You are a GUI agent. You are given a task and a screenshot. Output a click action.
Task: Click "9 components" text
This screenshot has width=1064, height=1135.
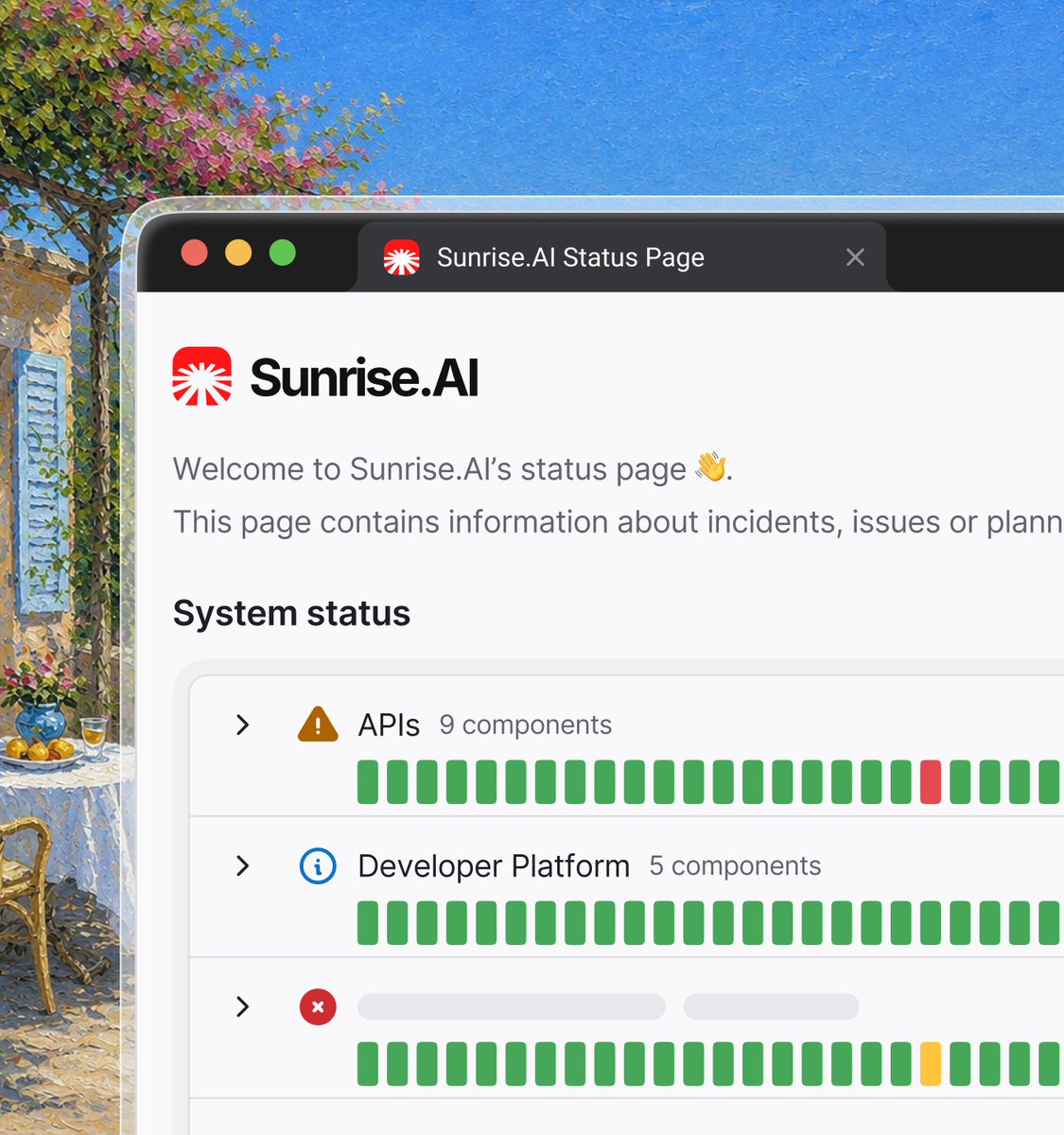click(526, 725)
